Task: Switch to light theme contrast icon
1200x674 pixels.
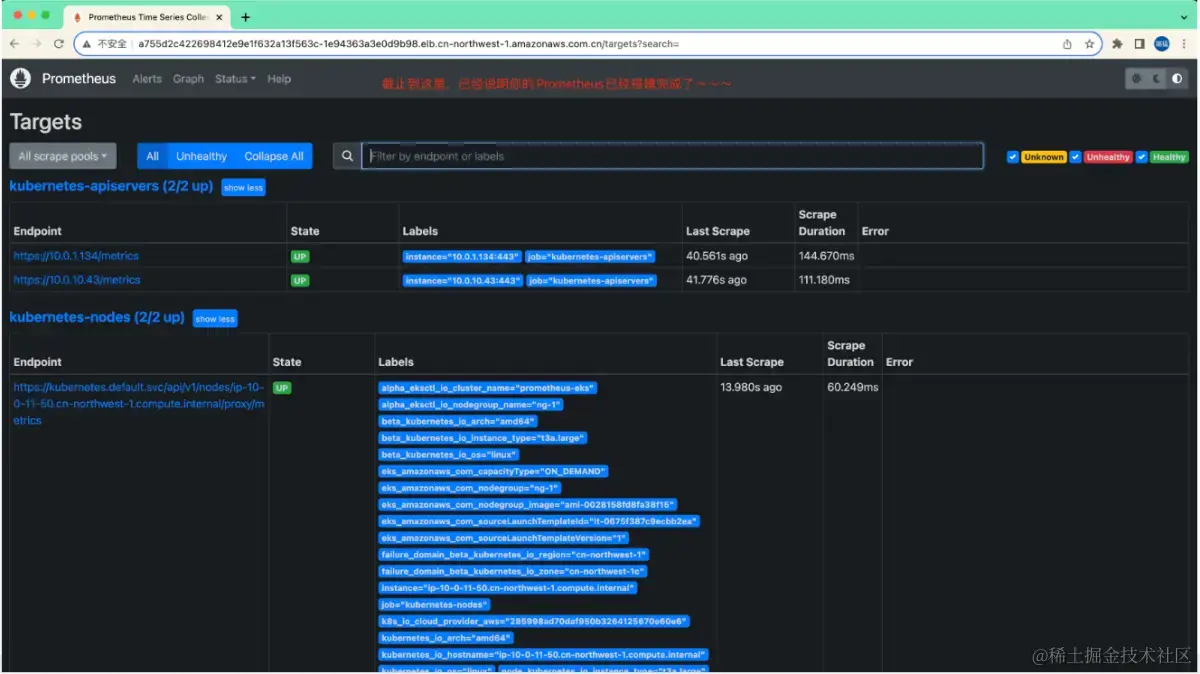Action: coord(1177,78)
